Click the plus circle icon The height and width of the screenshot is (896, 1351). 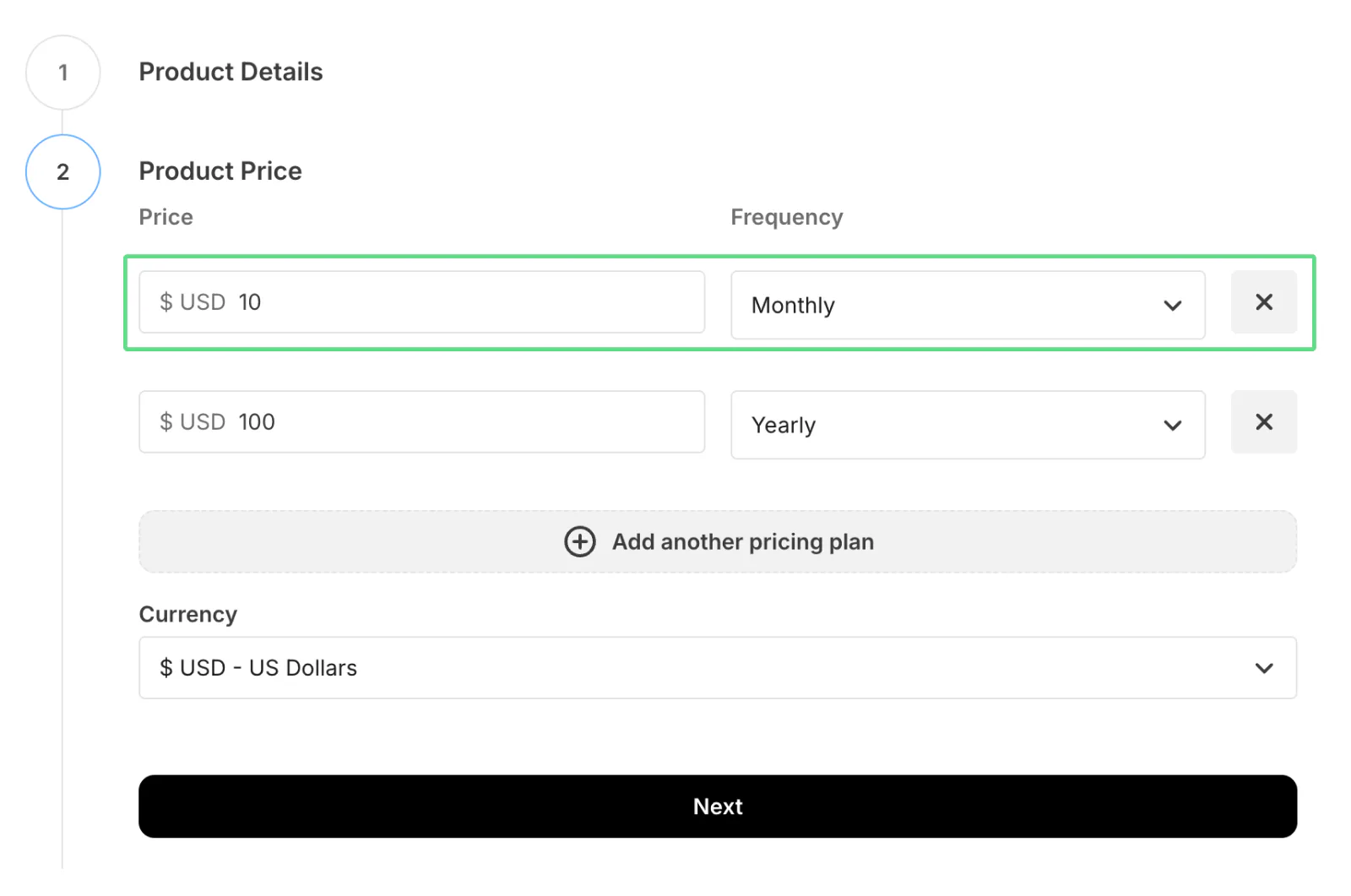pos(579,541)
